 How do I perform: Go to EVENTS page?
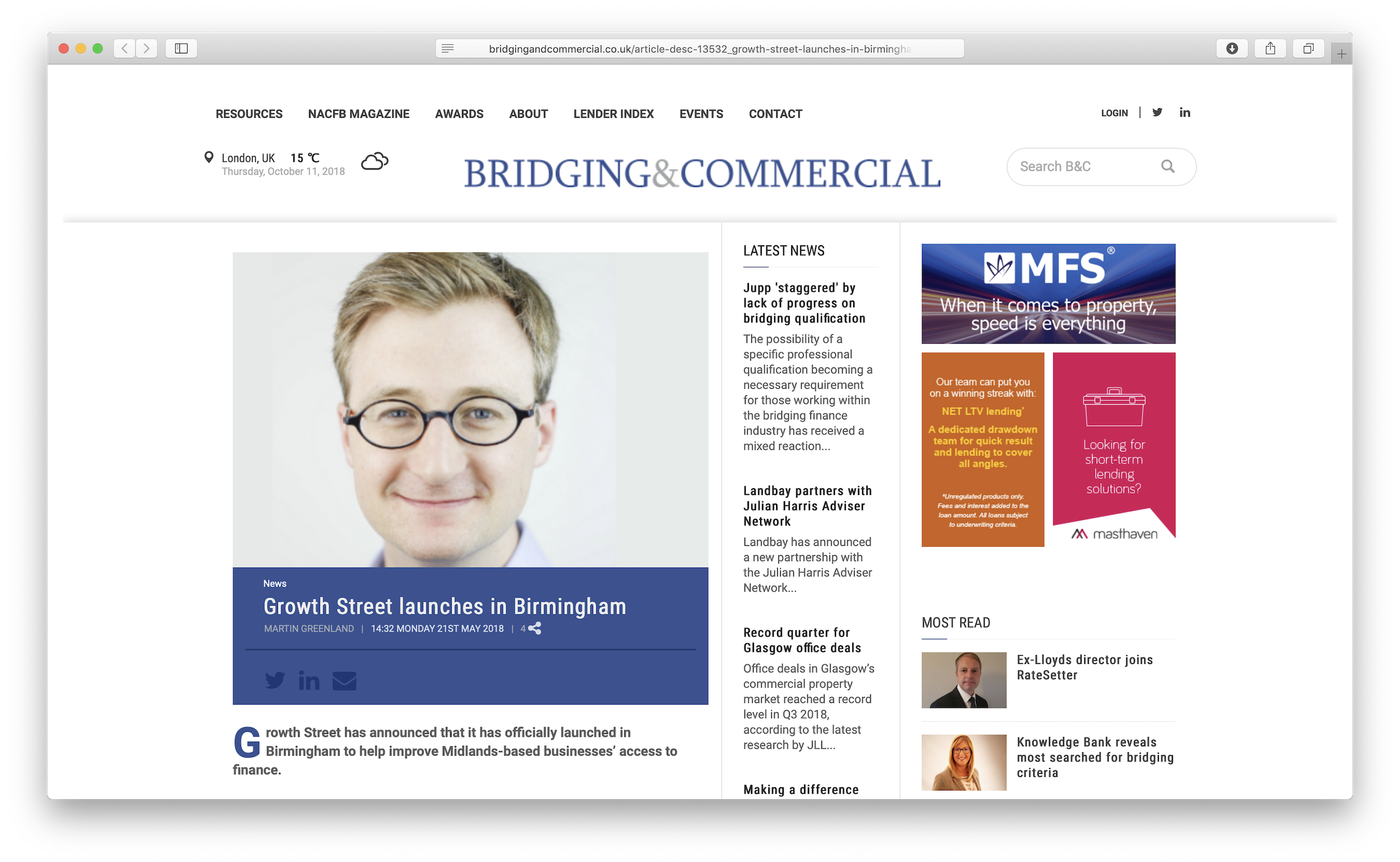[x=702, y=114]
